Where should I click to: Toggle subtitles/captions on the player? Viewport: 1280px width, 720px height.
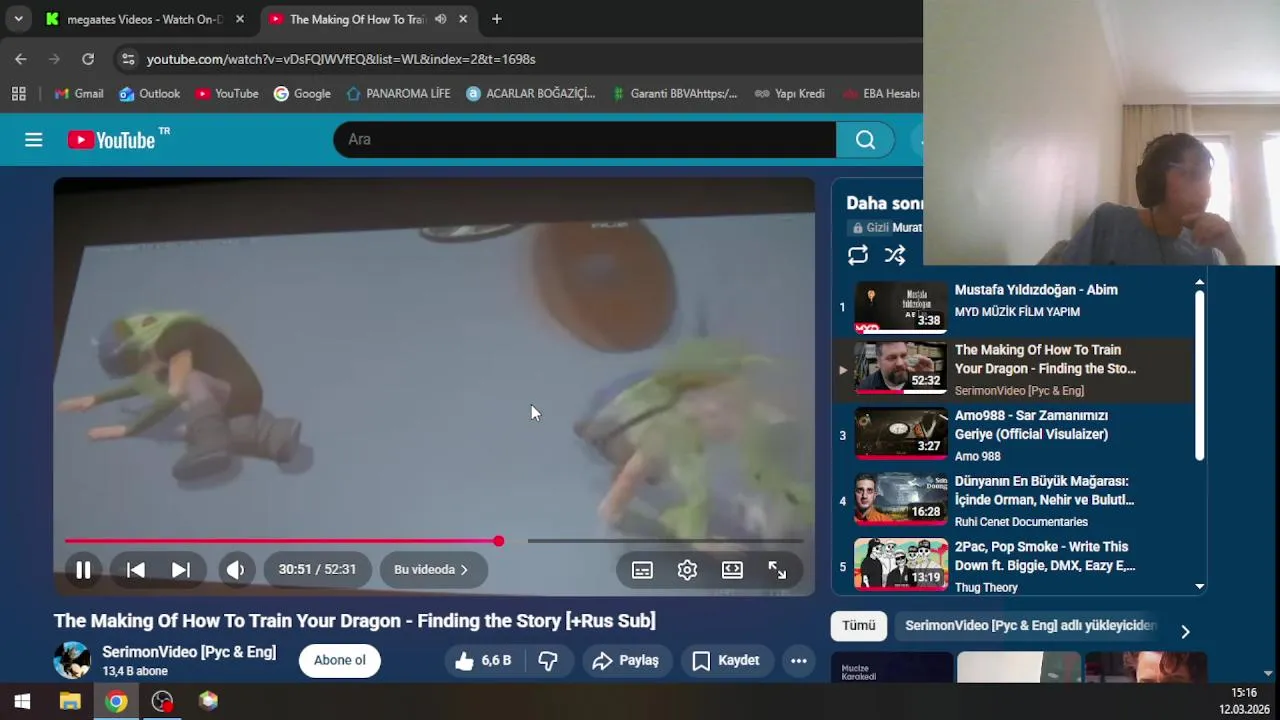(x=642, y=570)
